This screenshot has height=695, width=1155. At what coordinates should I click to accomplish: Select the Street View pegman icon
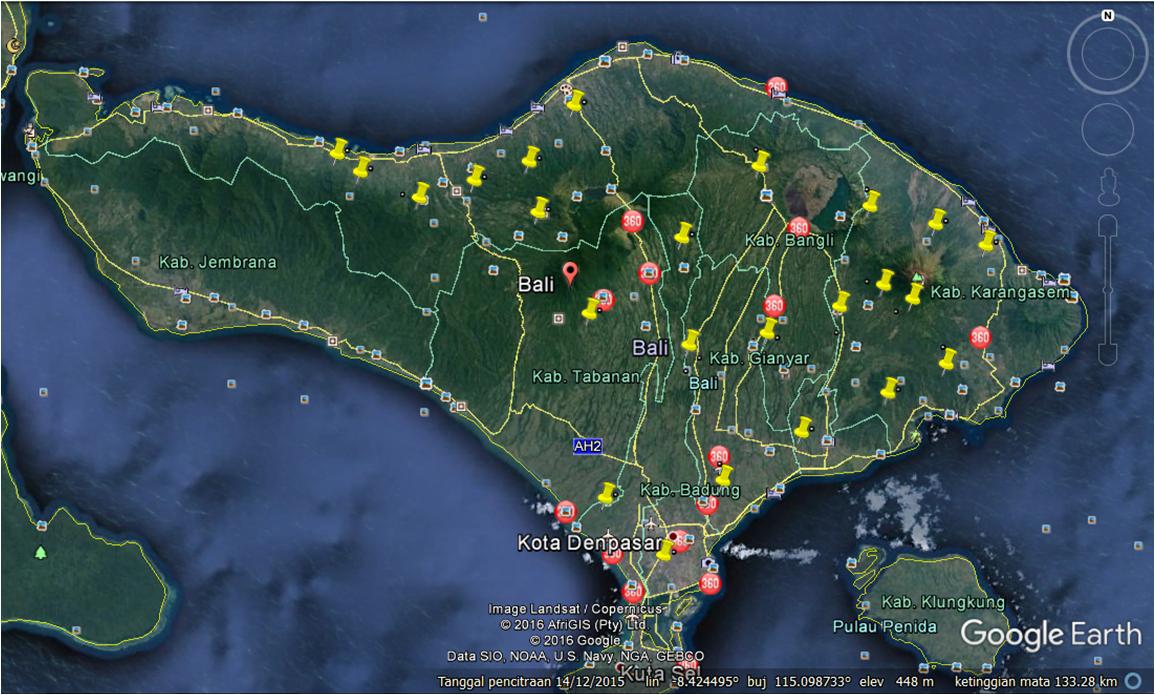coord(1107,187)
